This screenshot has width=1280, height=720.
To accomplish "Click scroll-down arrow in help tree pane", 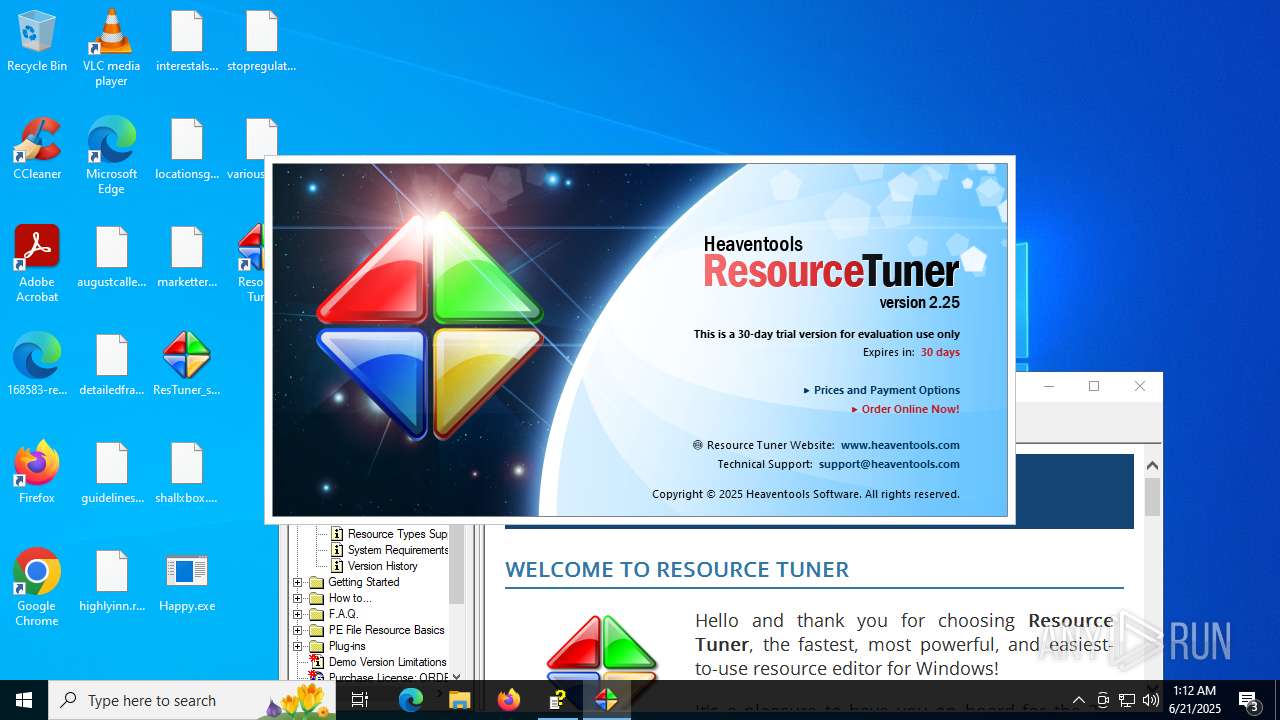I will click(457, 677).
